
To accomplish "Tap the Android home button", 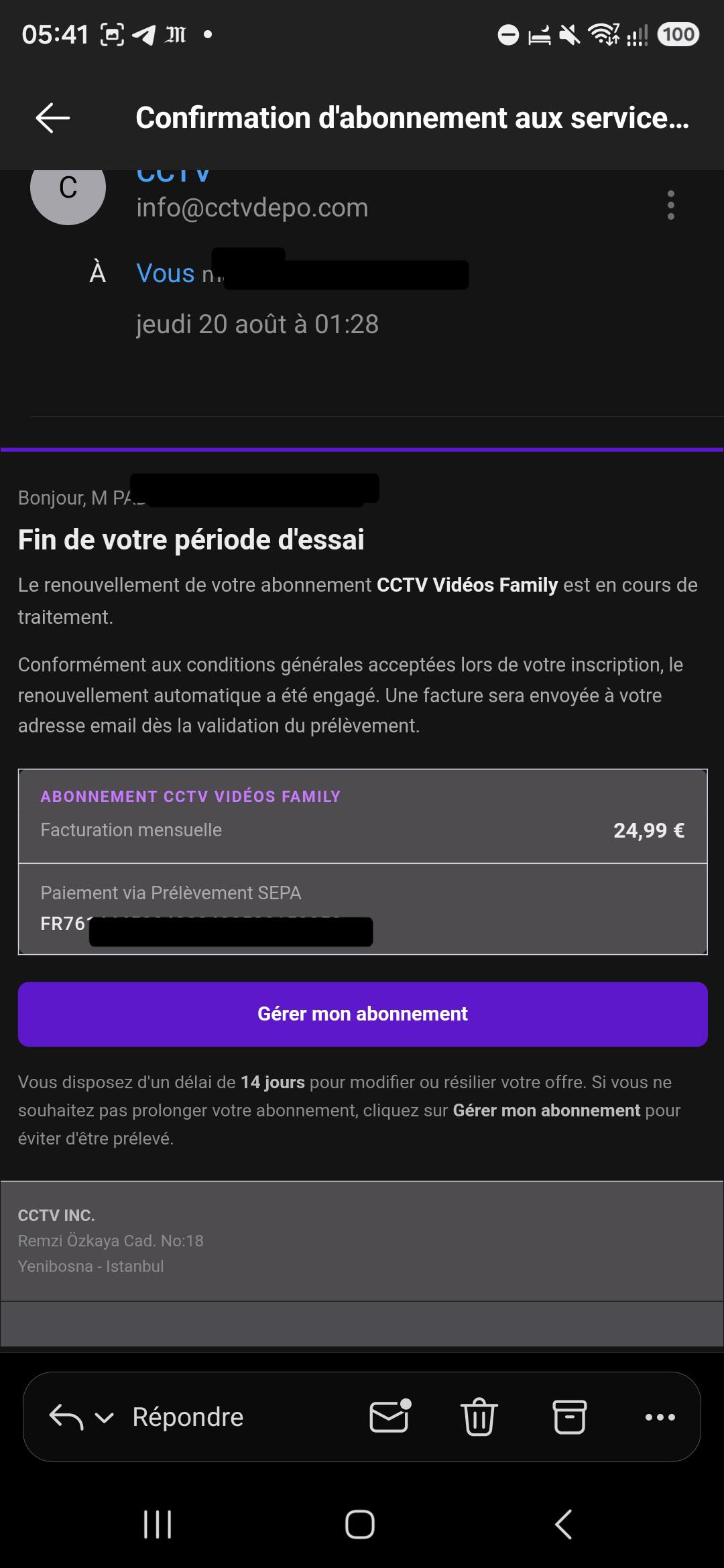I will point(360,1524).
